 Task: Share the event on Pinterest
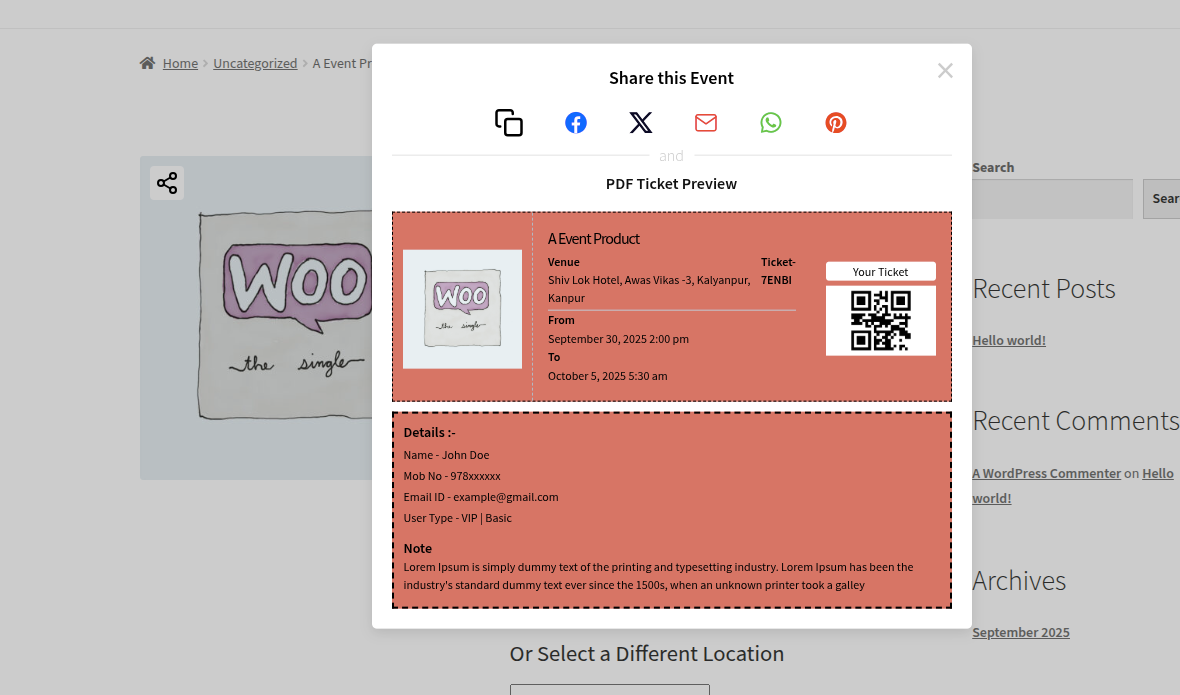click(x=836, y=123)
